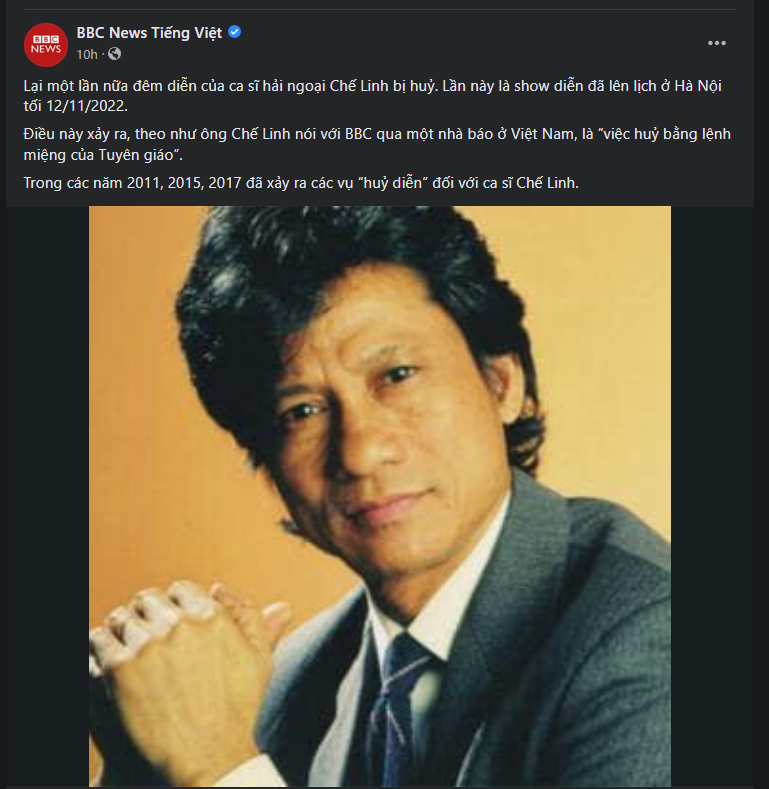Screen dimensions: 769x789
Task: Click the globe public audience icon
Action: coord(115,54)
